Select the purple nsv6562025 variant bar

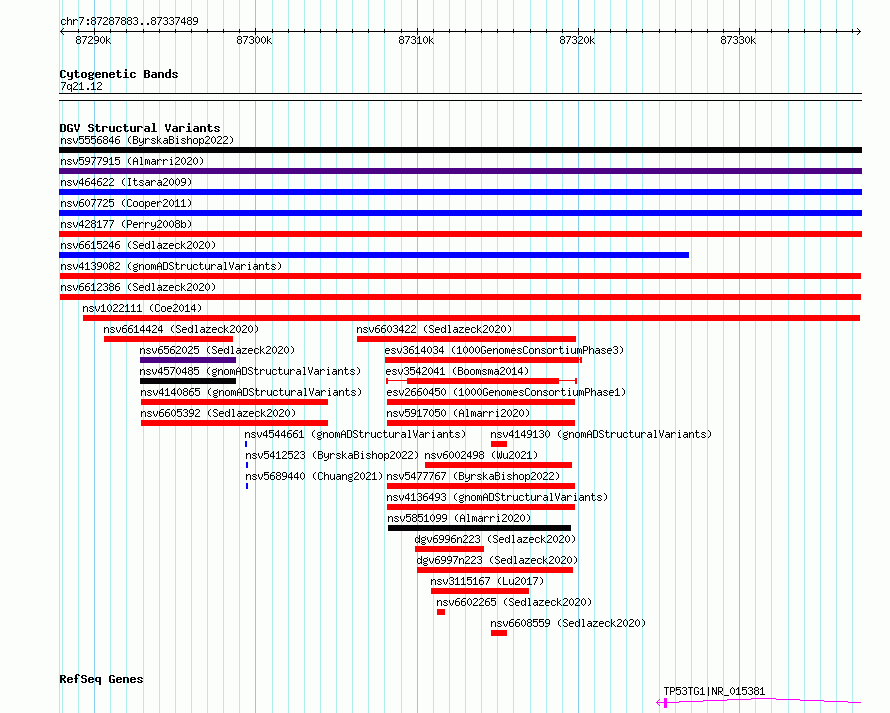pyautogui.click(x=188, y=360)
